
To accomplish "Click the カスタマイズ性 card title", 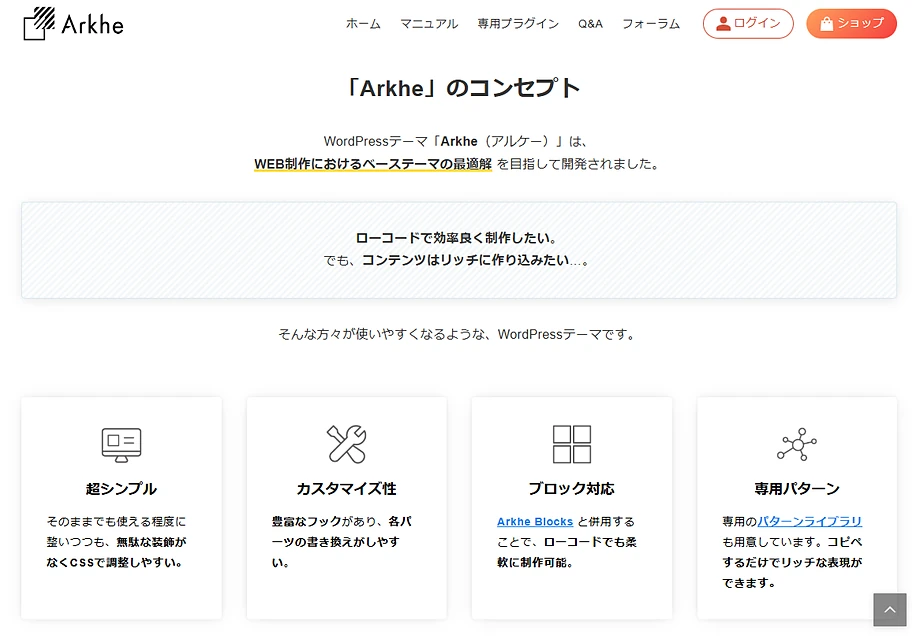I will (346, 489).
